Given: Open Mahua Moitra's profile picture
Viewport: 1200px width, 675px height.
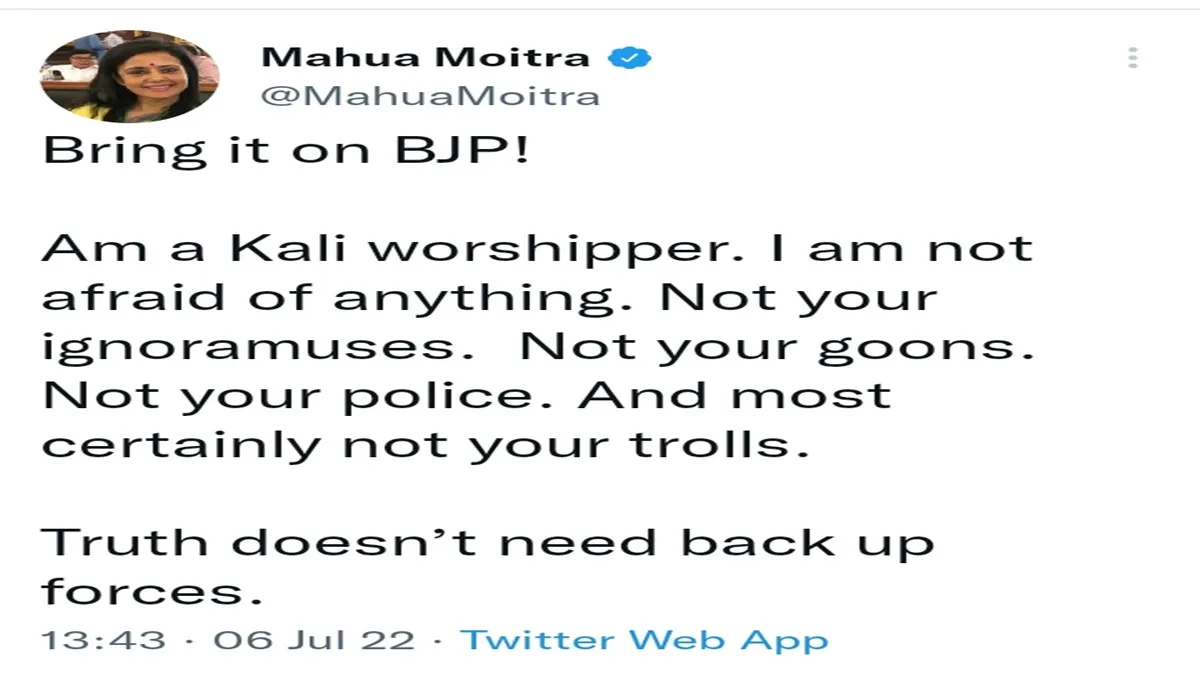Looking at the screenshot, I should pos(129,76).
